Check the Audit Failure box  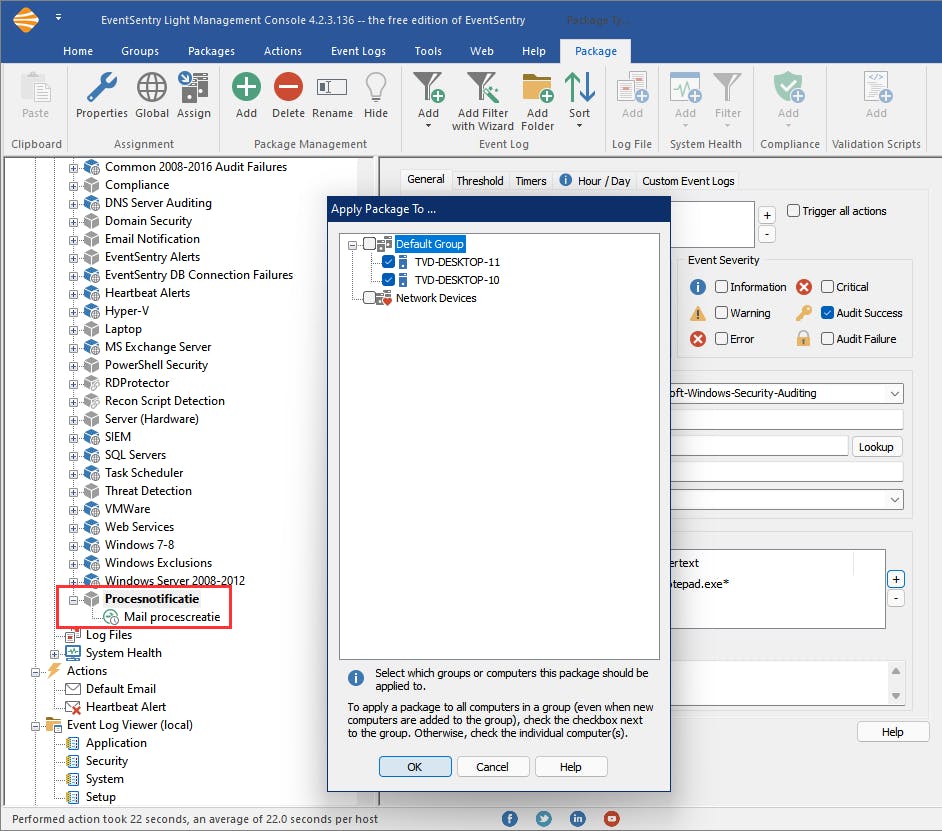[x=827, y=338]
